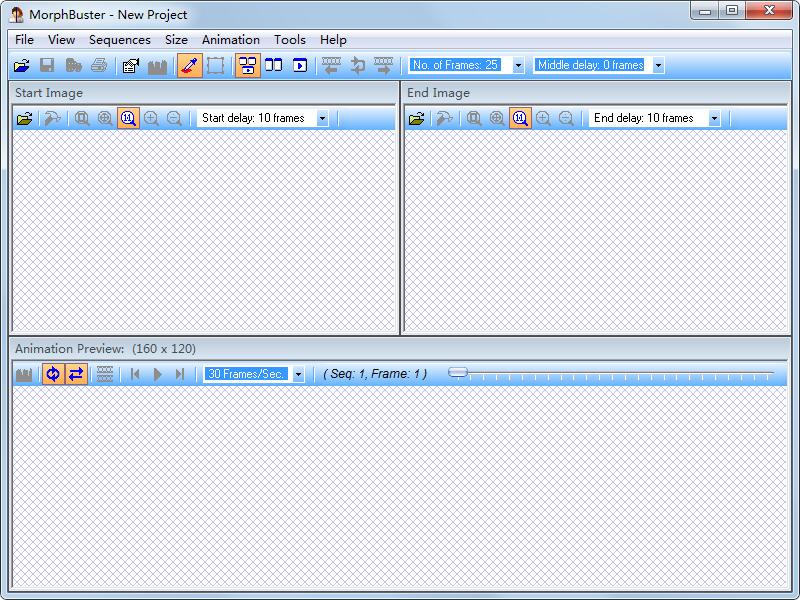The width and height of the screenshot is (800, 600).
Task: Zoom in on the End Image
Action: [x=543, y=118]
